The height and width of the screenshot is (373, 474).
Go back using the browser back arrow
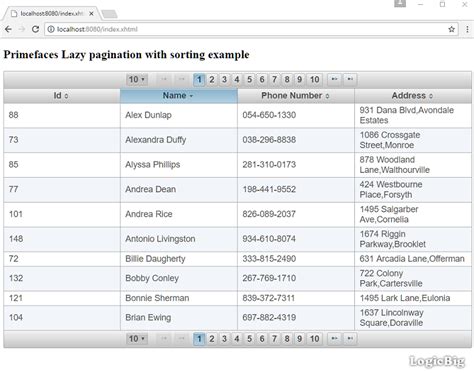(8, 29)
